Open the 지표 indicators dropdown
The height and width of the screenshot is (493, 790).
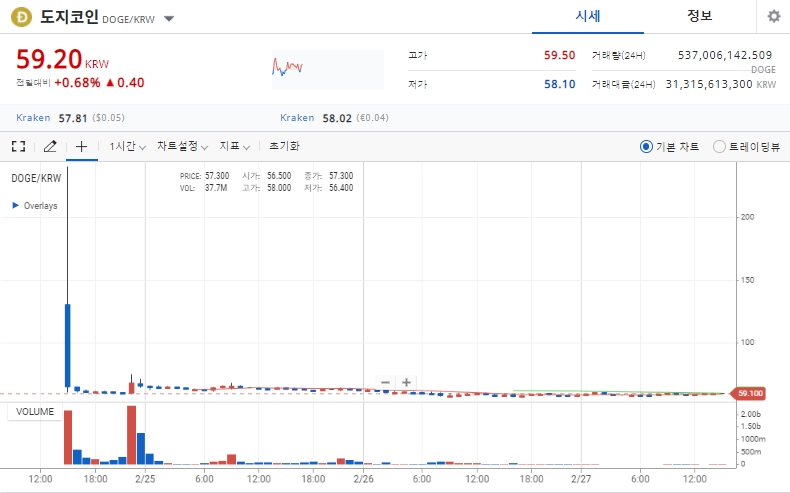click(235, 147)
